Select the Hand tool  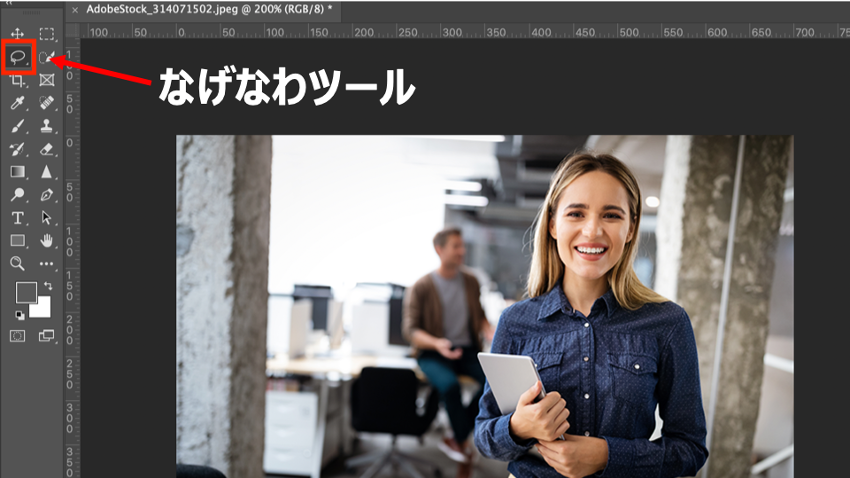point(47,241)
